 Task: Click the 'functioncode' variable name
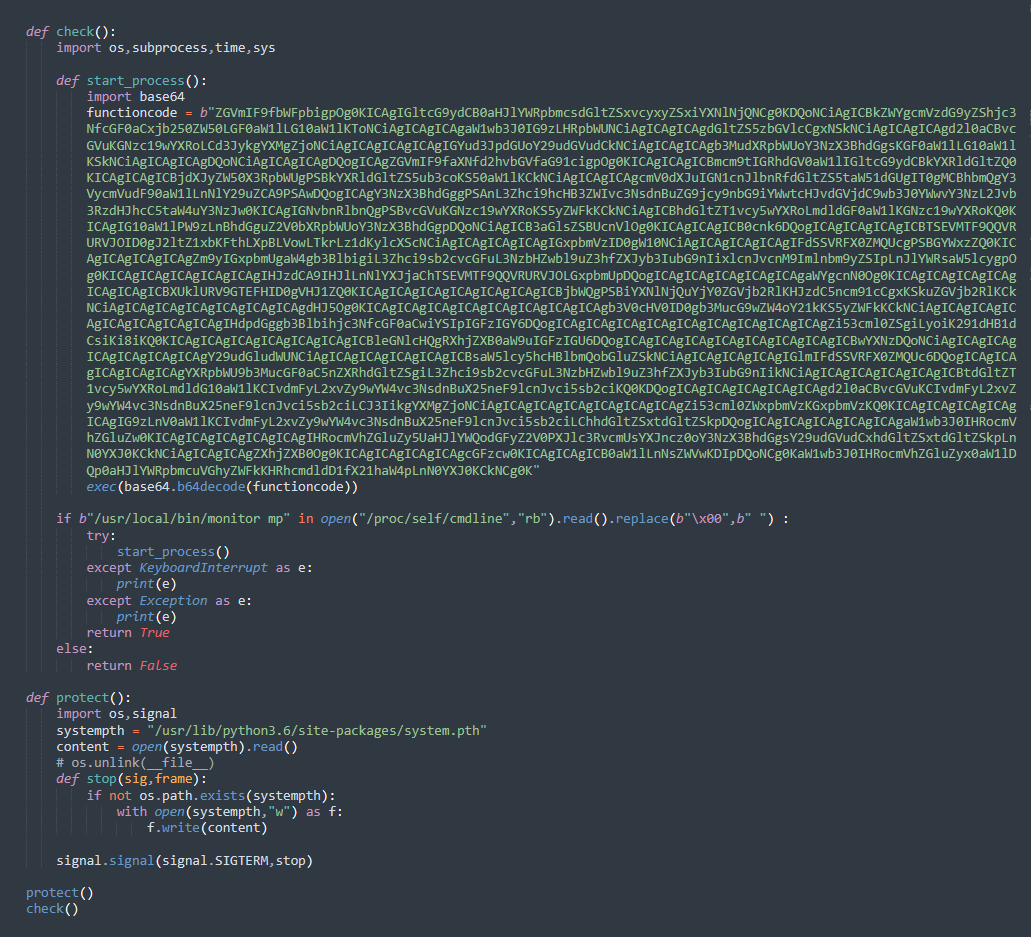tap(132, 113)
